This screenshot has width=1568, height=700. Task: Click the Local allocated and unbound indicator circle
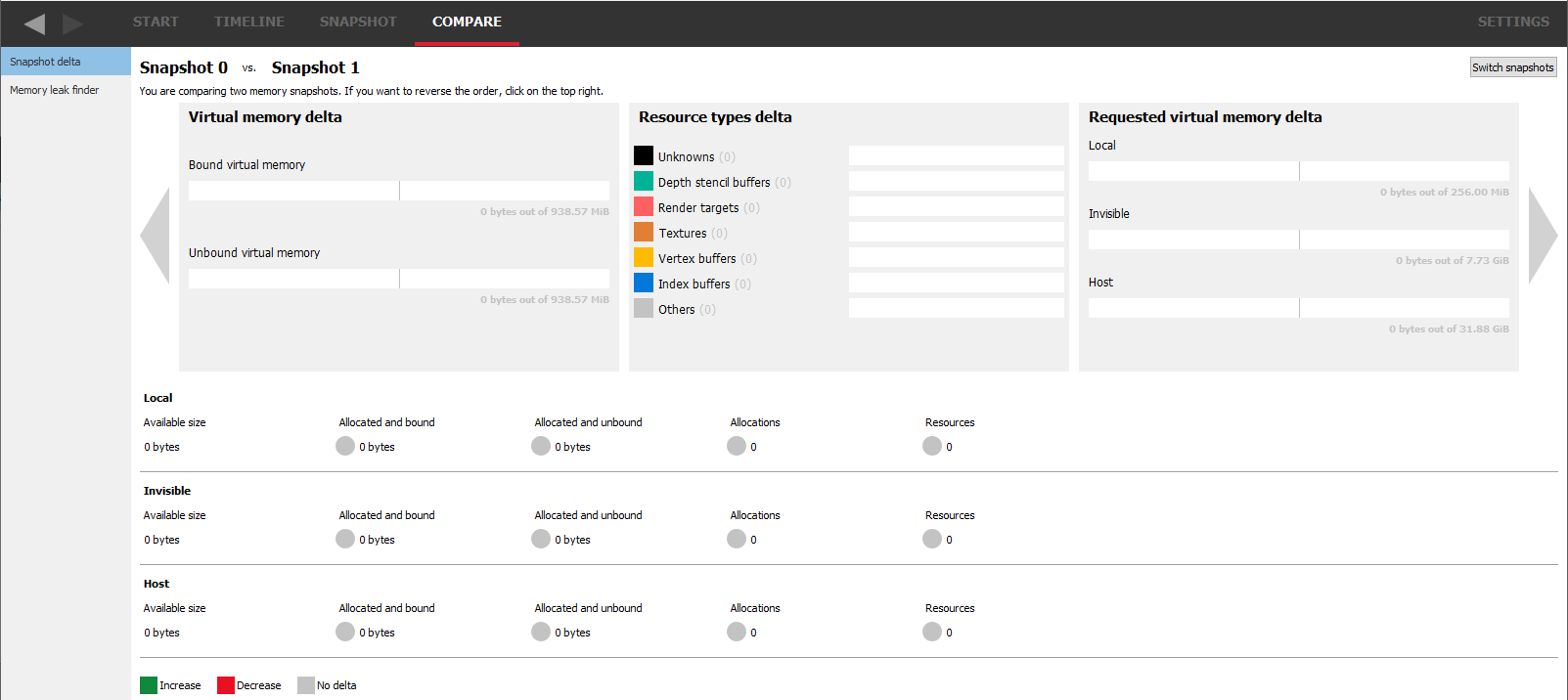pos(541,446)
